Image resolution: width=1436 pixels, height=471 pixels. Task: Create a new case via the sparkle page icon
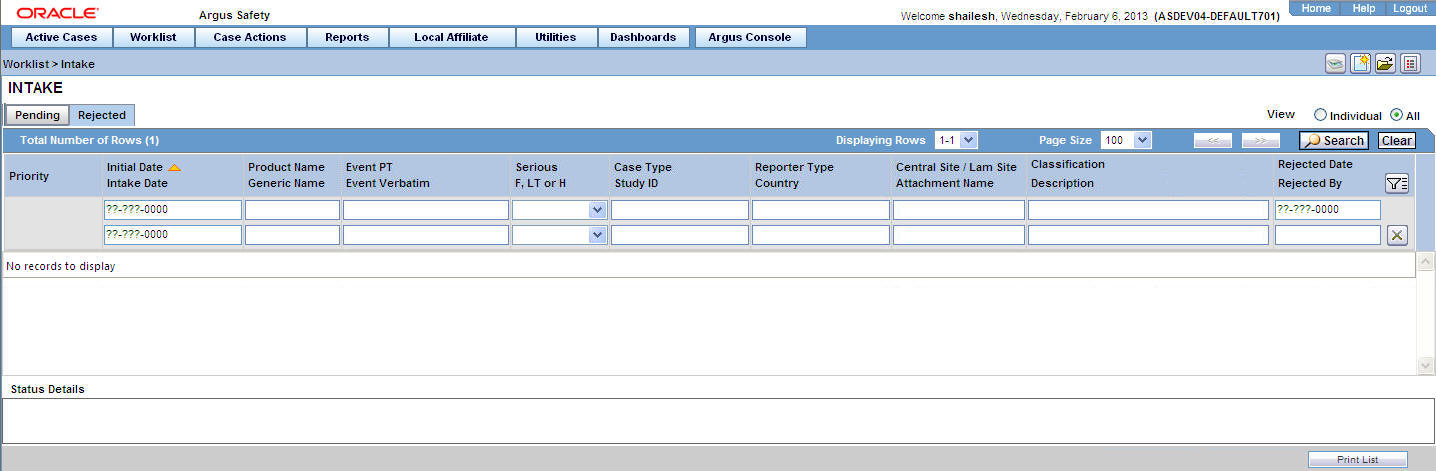(1360, 64)
